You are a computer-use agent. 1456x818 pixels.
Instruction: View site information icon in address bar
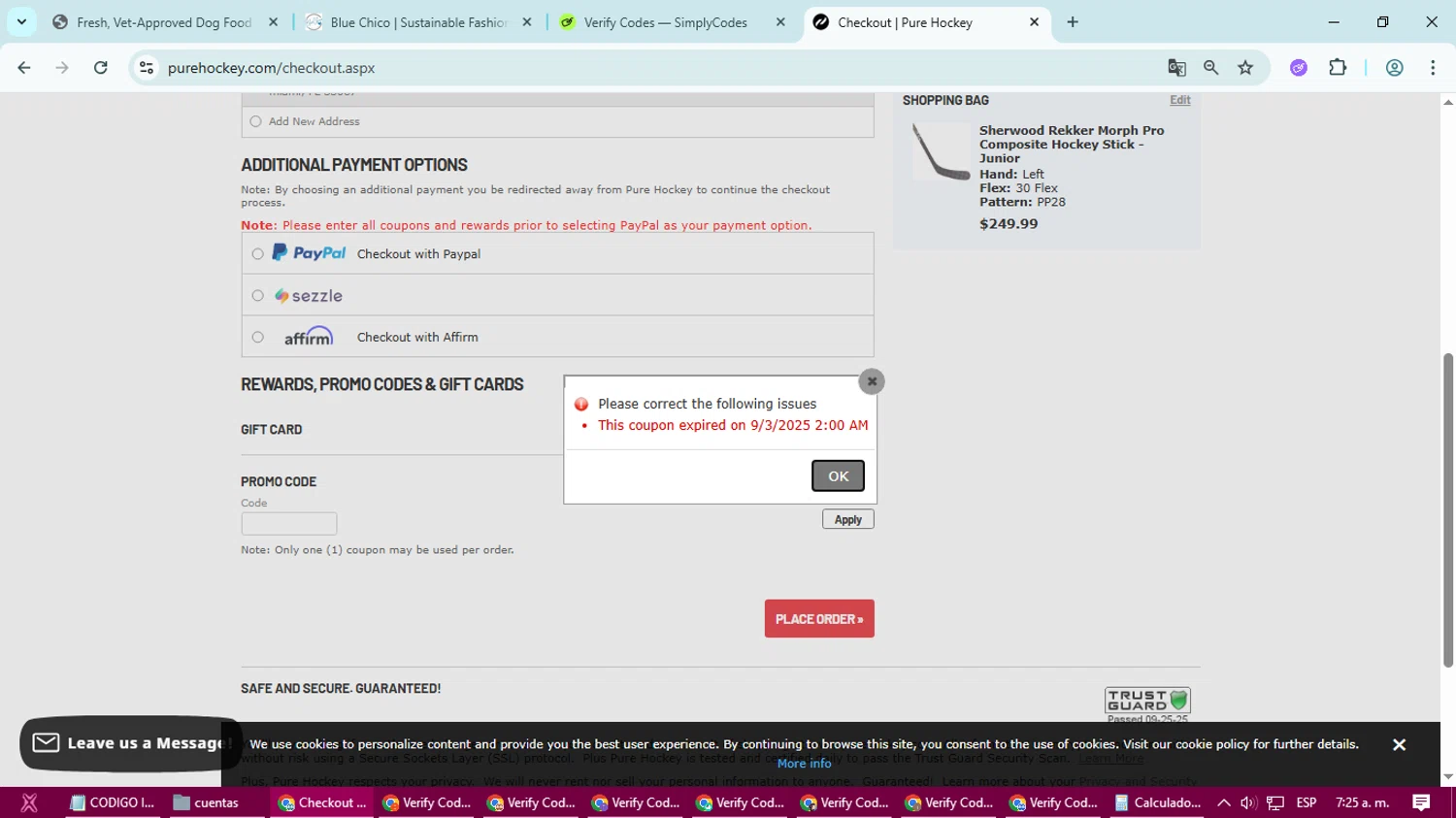pyautogui.click(x=147, y=68)
